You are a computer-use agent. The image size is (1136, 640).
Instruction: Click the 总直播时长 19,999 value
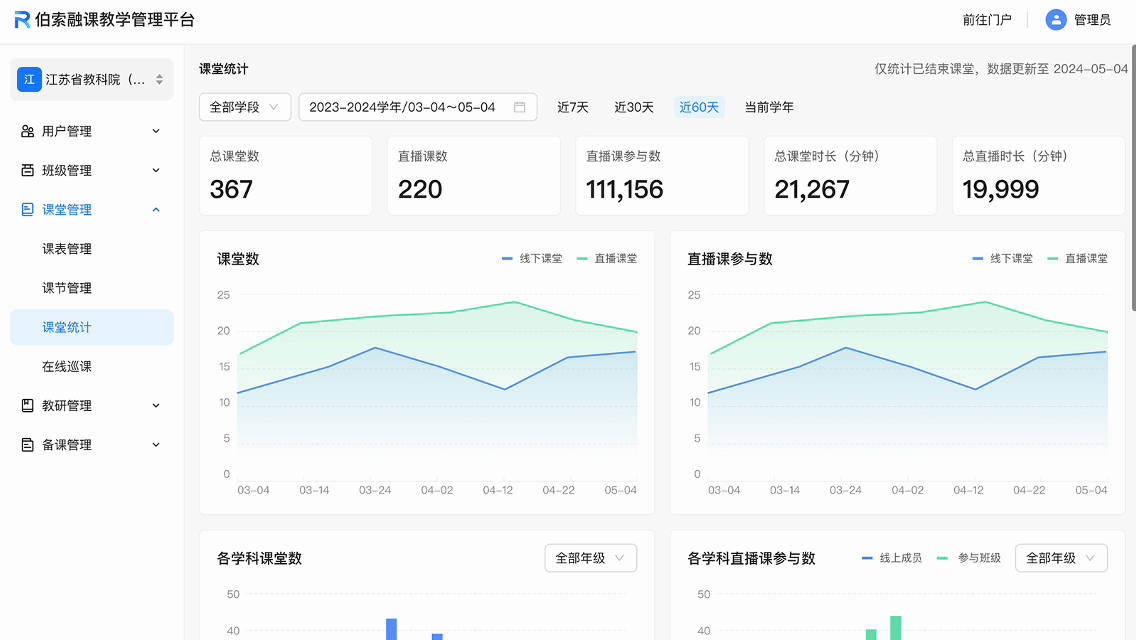pos(1001,189)
